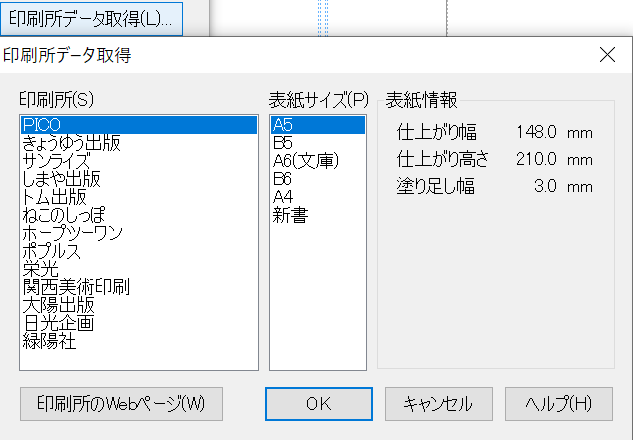Select トム出版 in the printer list
This screenshot has width=633, height=440.
[139, 197]
